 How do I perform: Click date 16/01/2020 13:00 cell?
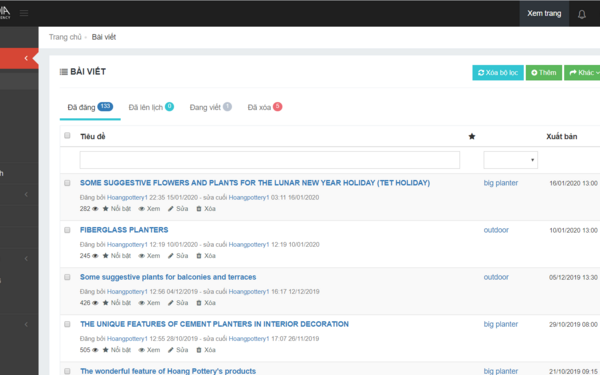coord(573,183)
